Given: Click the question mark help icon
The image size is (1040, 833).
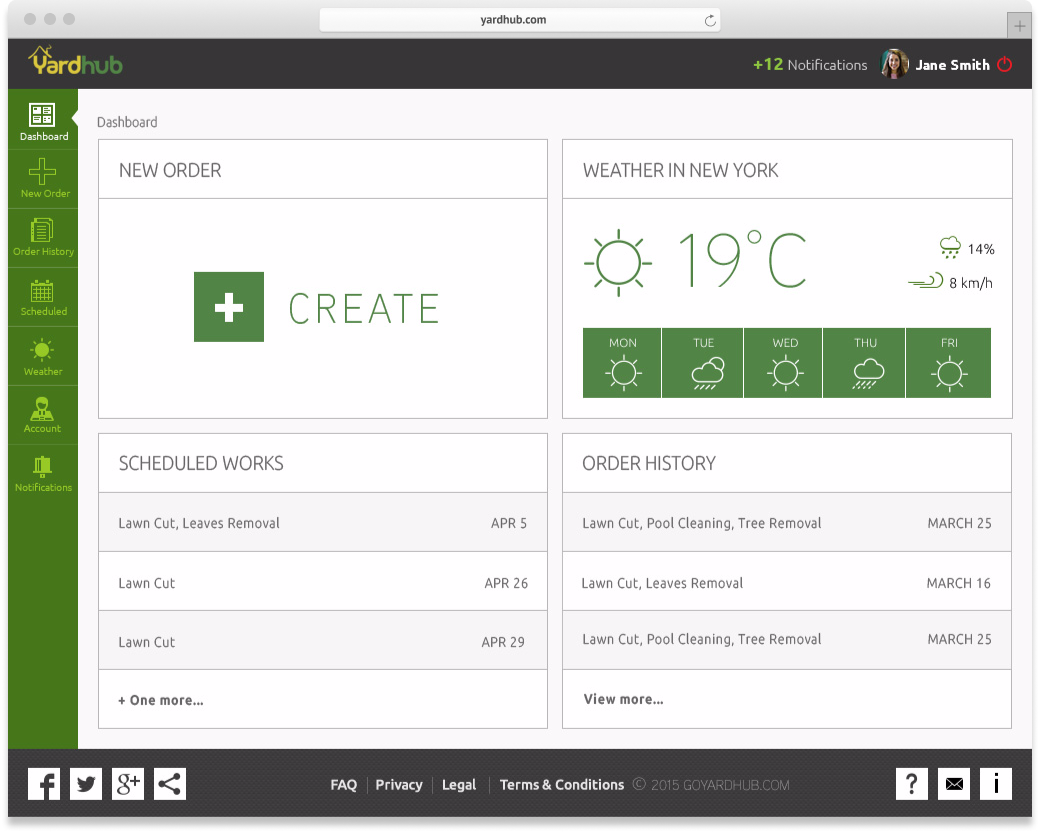Looking at the screenshot, I should pos(911,784).
